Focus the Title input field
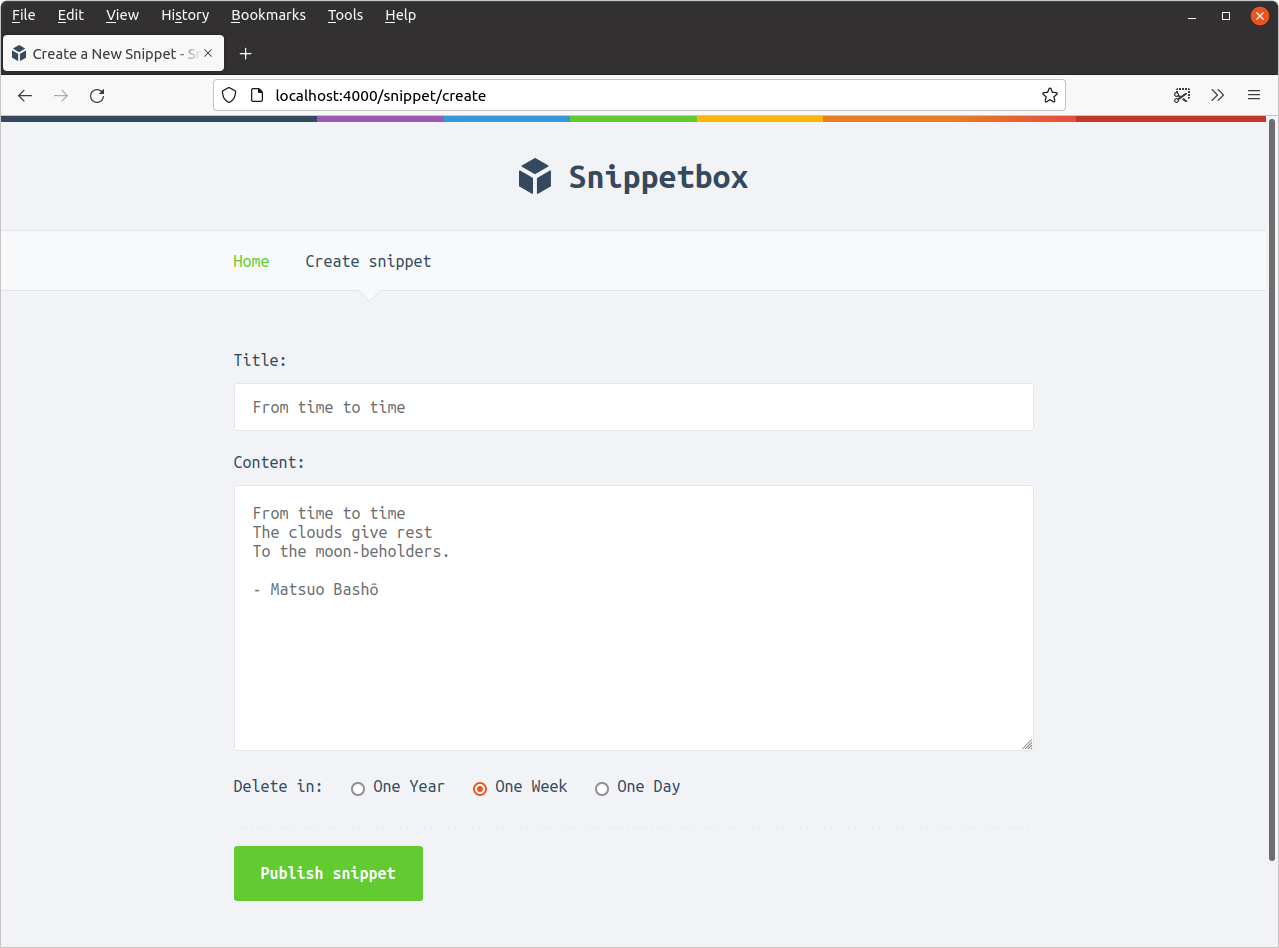 pos(633,407)
